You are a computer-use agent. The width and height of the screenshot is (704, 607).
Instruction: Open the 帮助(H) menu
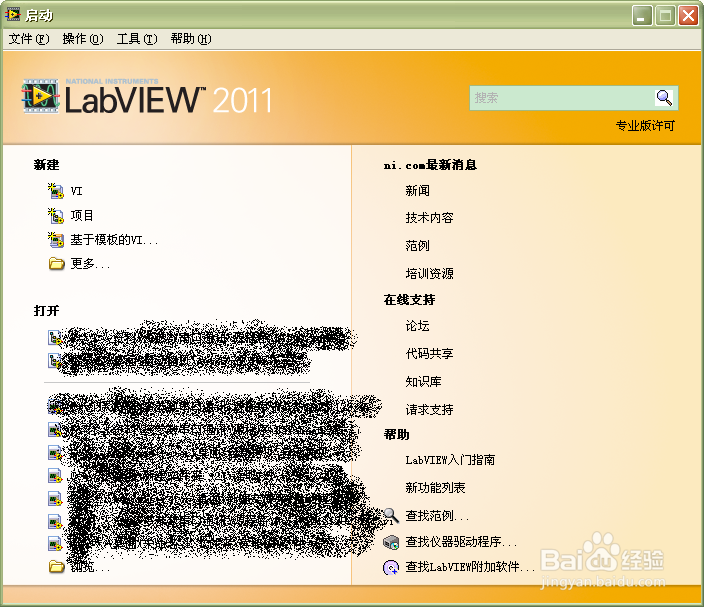[191, 39]
